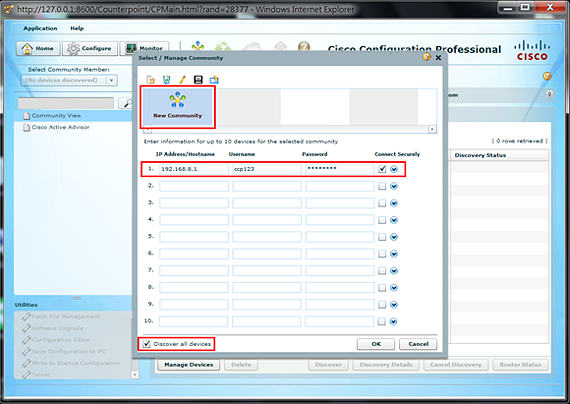The height and width of the screenshot is (404, 570).
Task: Click the IP Address field for row 1
Action: pos(194,169)
